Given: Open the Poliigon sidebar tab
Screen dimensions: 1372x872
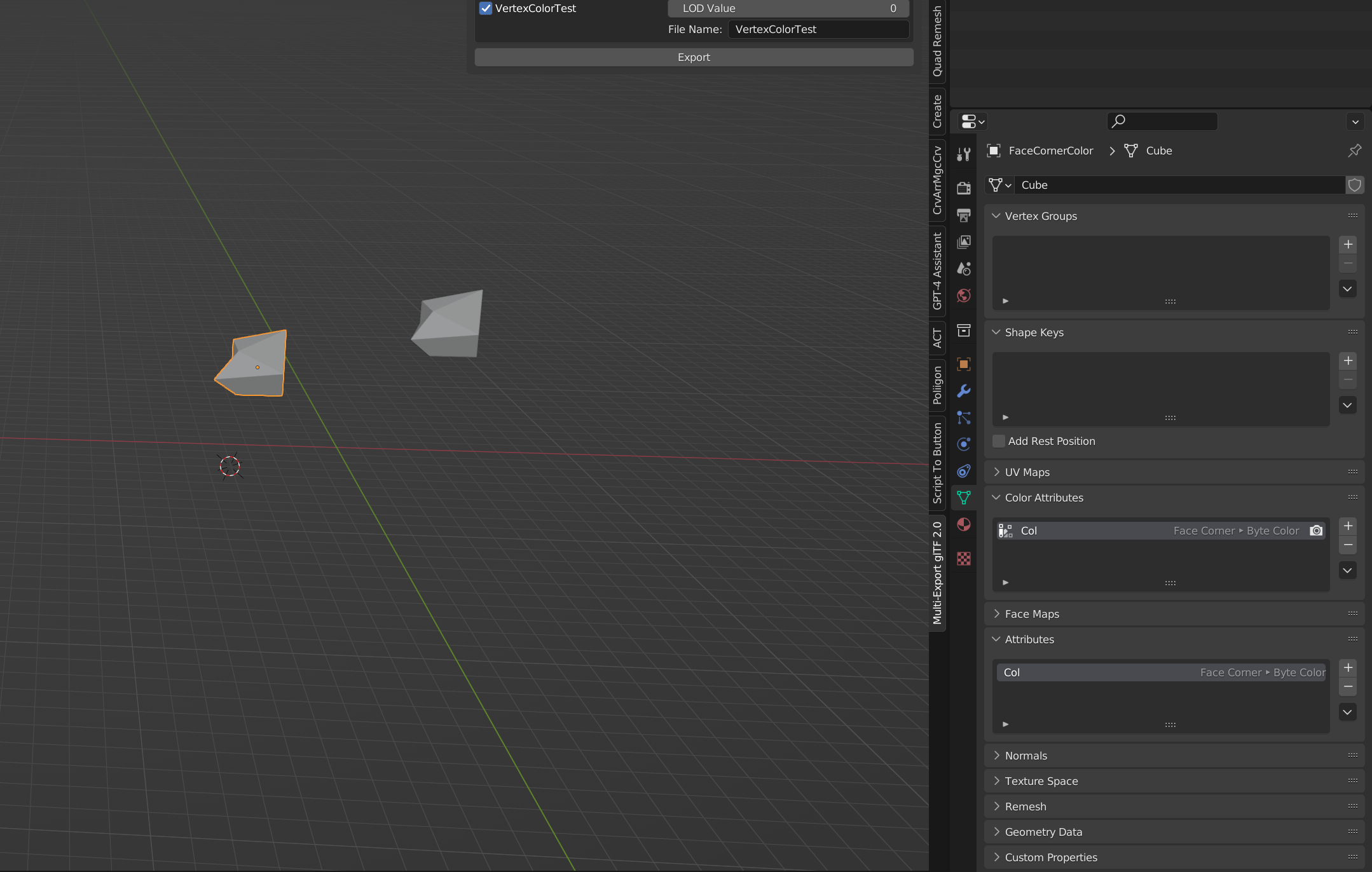Looking at the screenshot, I should [937, 381].
